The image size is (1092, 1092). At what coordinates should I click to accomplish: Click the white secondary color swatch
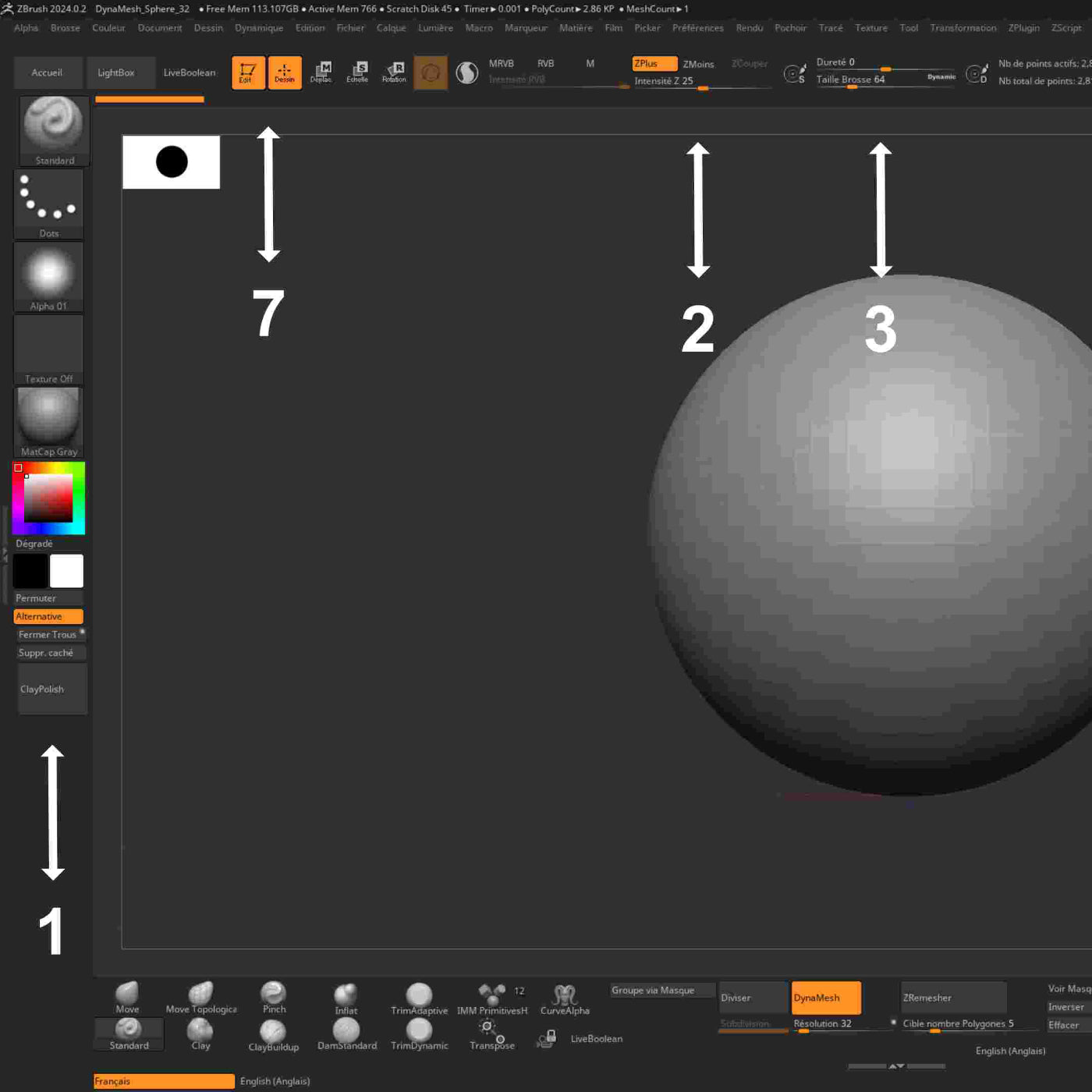(66, 571)
